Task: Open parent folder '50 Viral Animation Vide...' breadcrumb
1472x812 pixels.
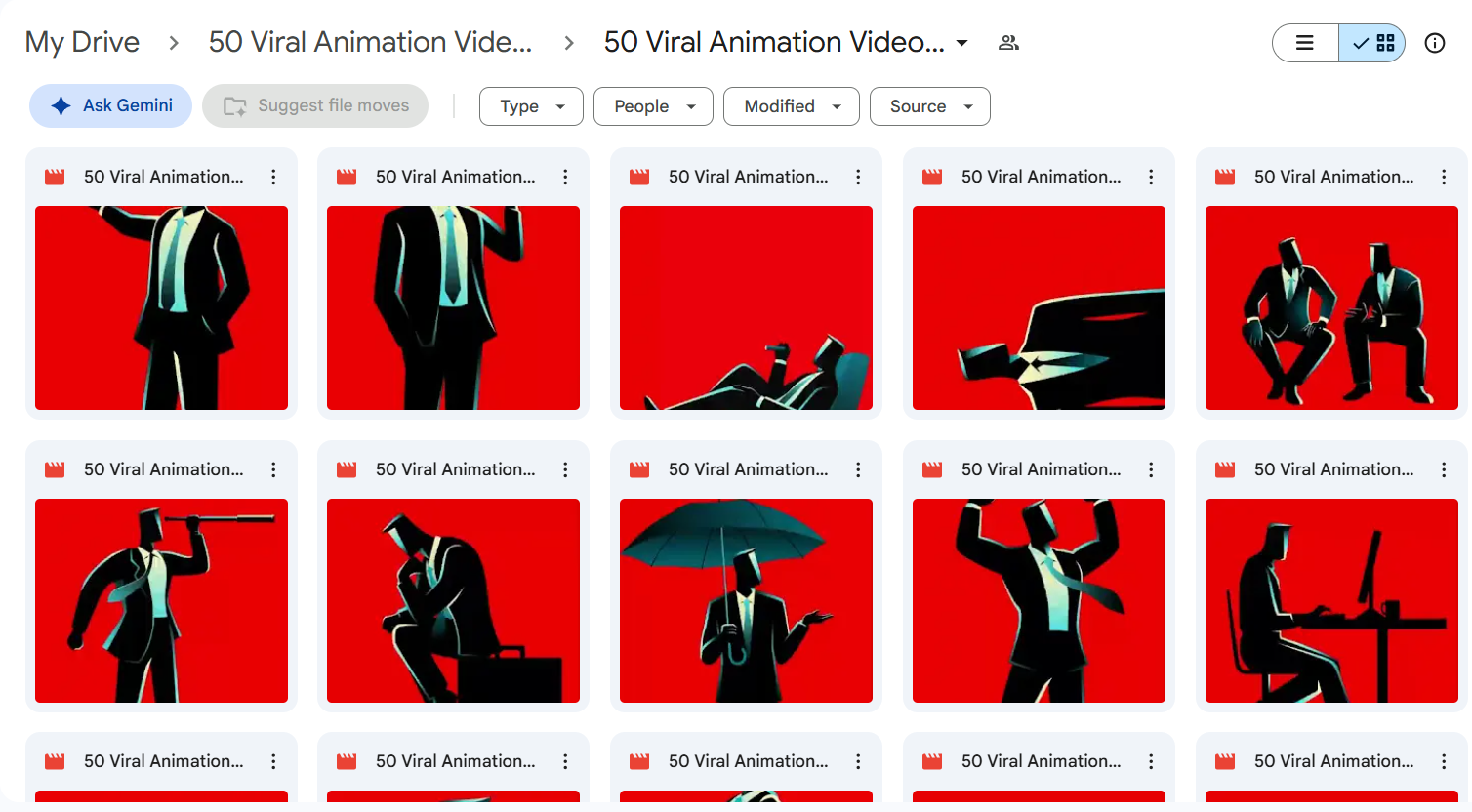Action: (x=370, y=42)
